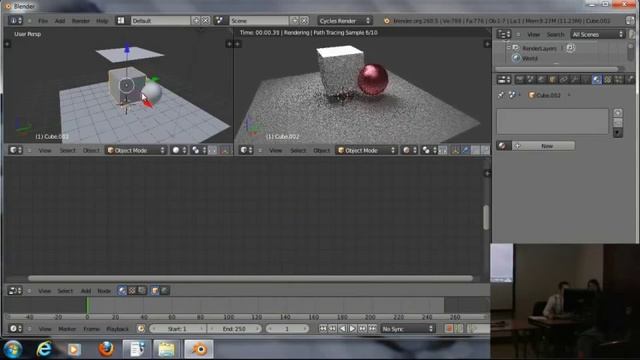Open the Object menu in rendered viewport header
640x360 pixels.
point(322,151)
